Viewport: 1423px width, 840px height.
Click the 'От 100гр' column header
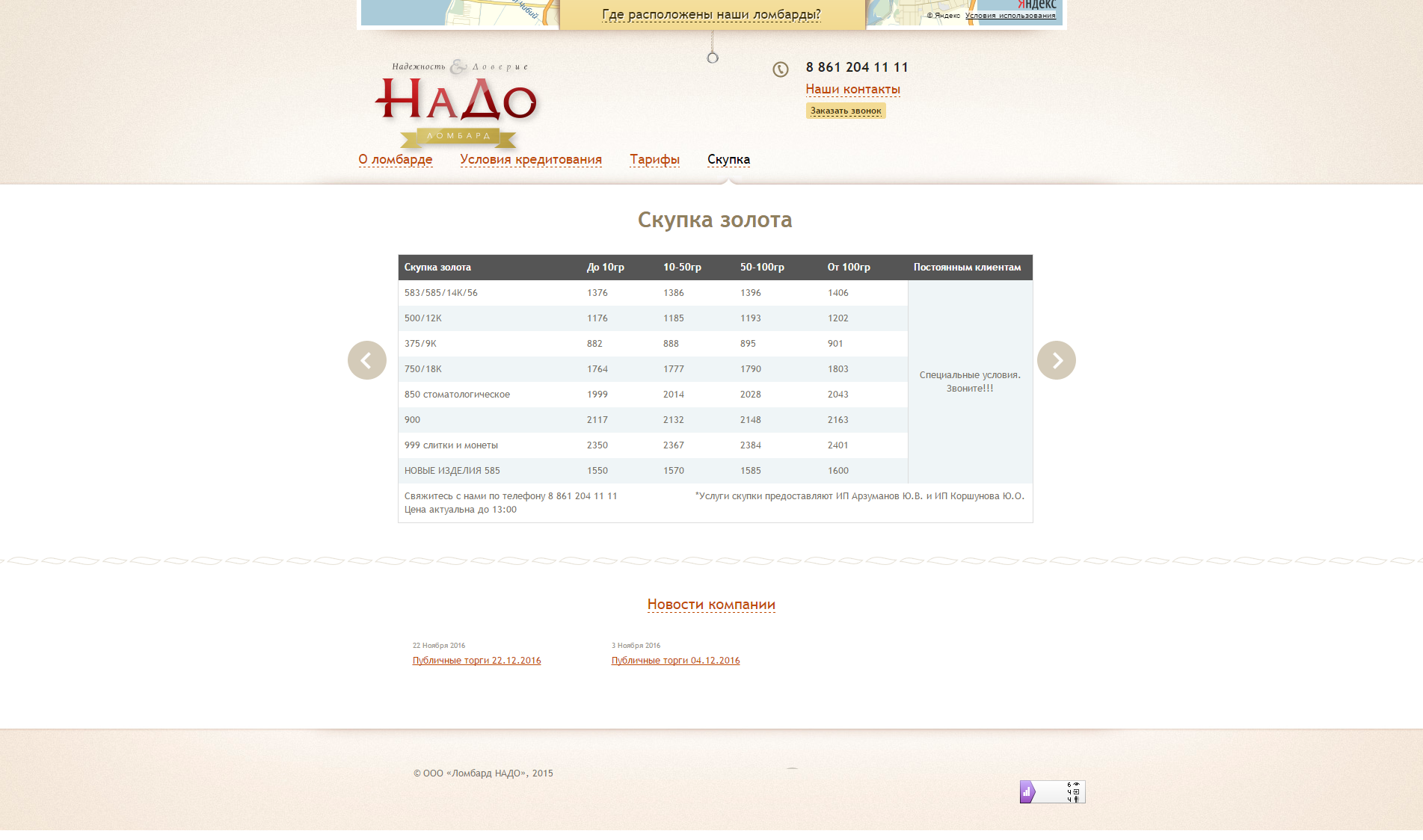[x=849, y=268]
